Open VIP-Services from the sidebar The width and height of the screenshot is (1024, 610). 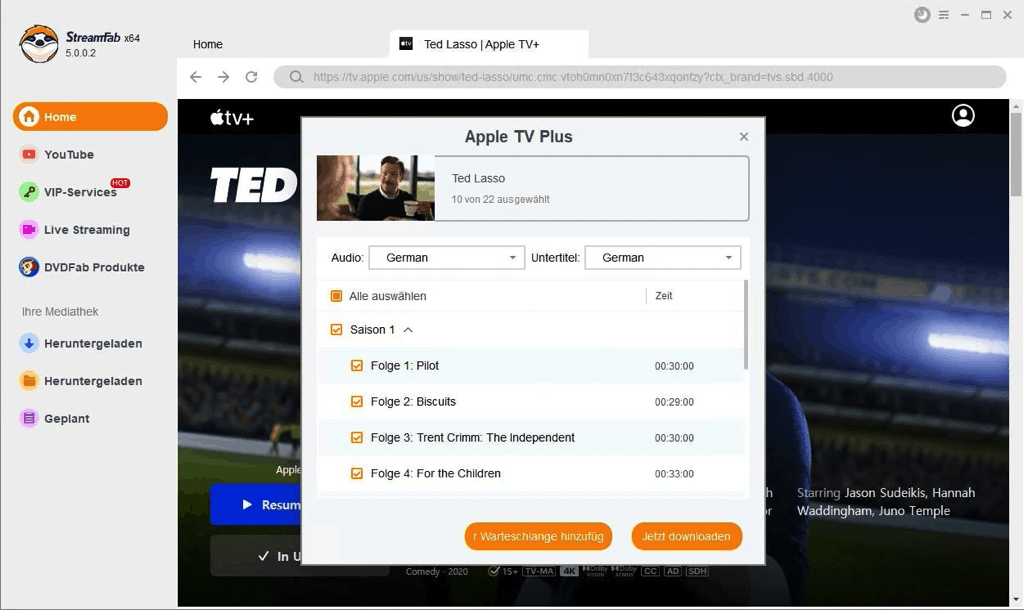[80, 192]
